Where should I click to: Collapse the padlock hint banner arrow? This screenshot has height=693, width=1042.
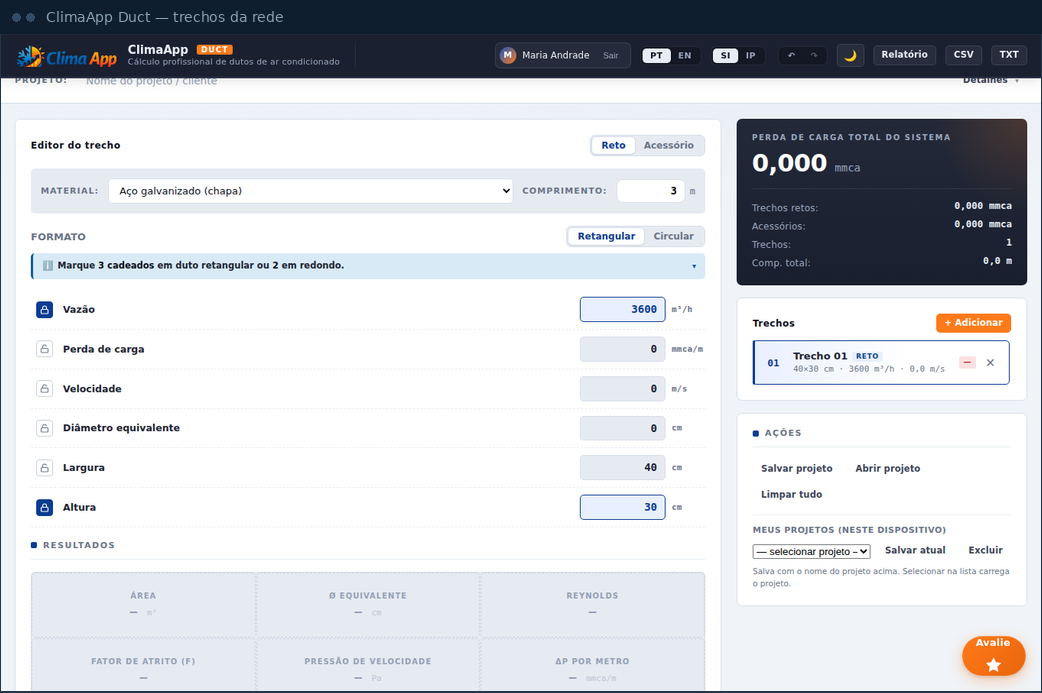694,266
